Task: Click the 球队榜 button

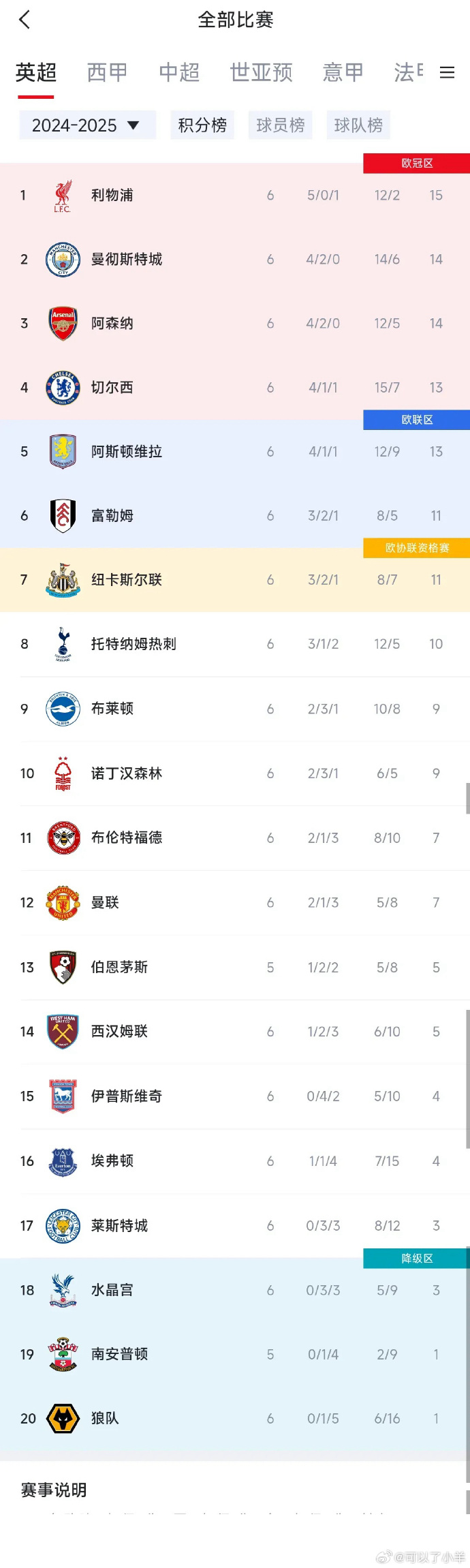Action: pyautogui.click(x=358, y=125)
